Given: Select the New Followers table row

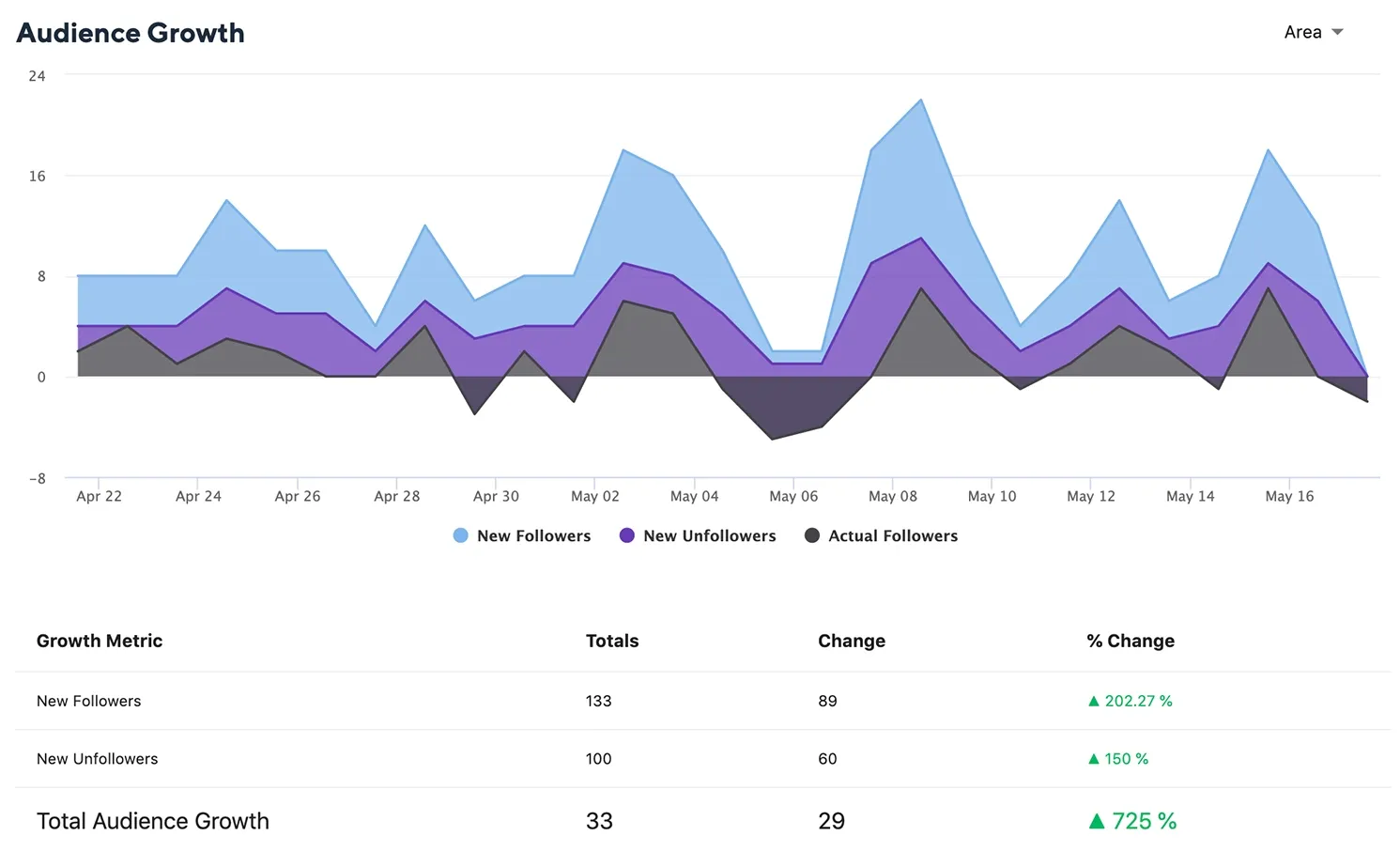Looking at the screenshot, I should coord(89,701).
